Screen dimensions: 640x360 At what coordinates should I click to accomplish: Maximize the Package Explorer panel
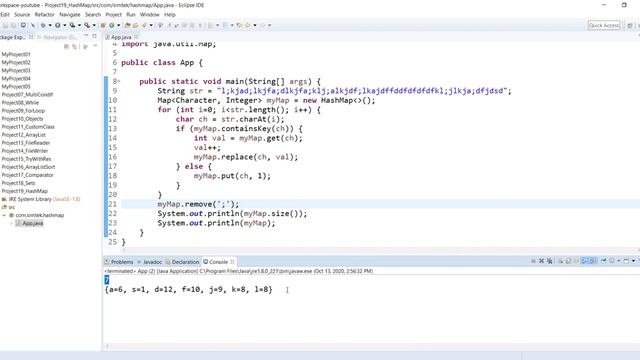pos(94,36)
